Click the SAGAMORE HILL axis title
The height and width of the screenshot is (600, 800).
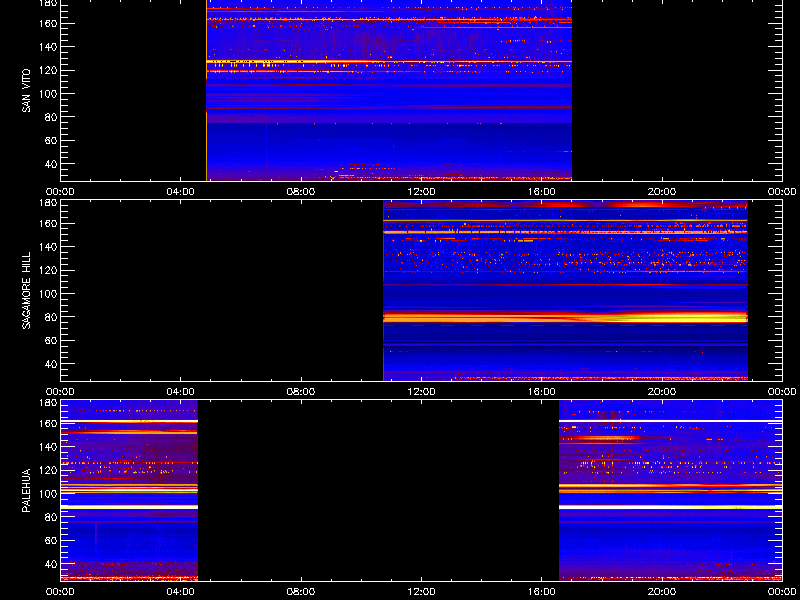pyautogui.click(x=26, y=290)
